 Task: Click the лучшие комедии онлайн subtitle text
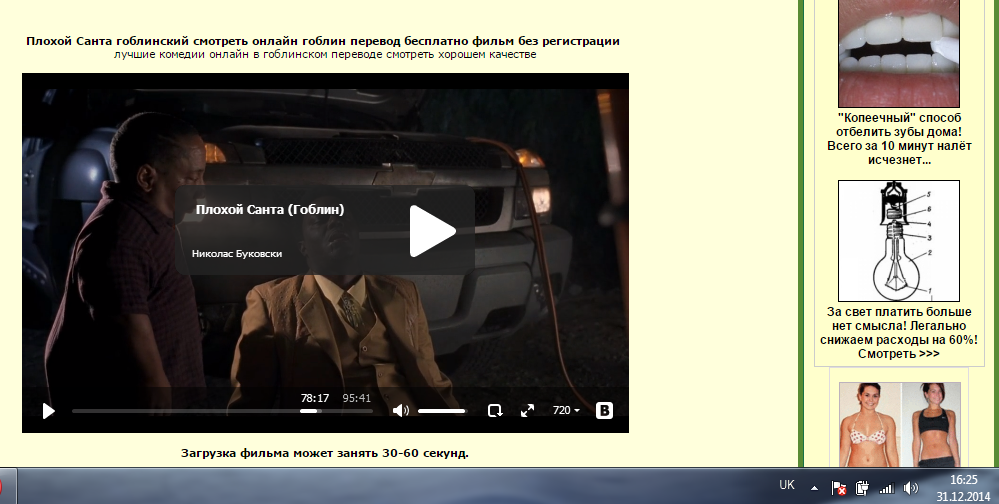coord(325,55)
